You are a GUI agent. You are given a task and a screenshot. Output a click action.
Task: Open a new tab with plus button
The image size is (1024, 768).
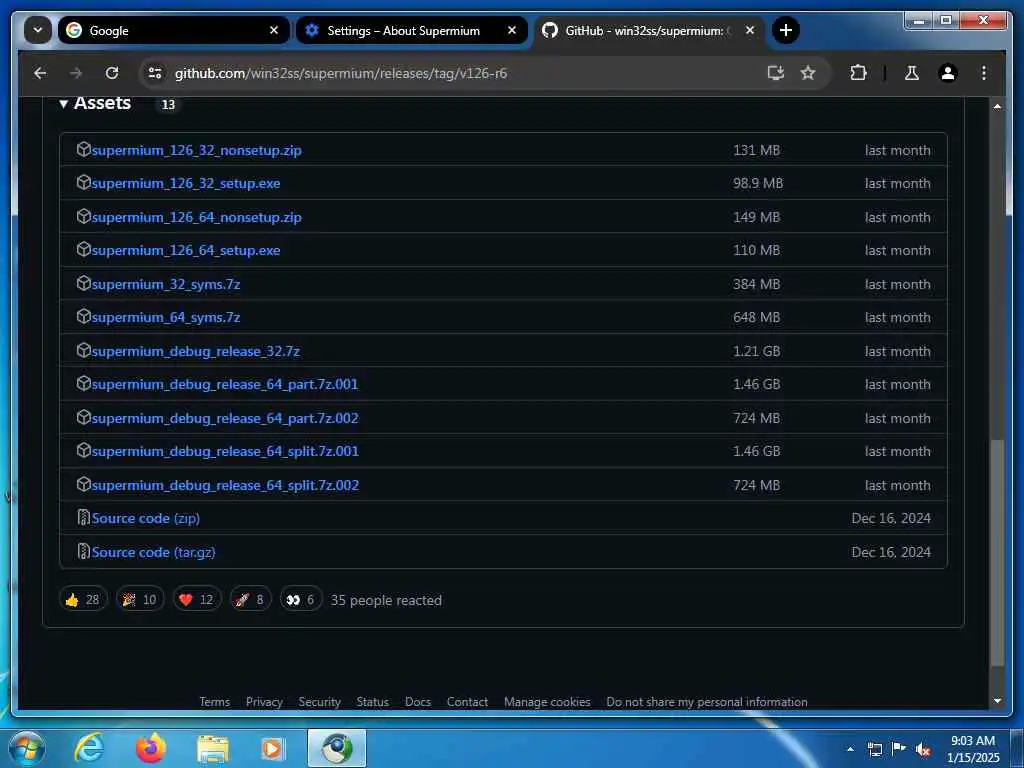coord(786,30)
